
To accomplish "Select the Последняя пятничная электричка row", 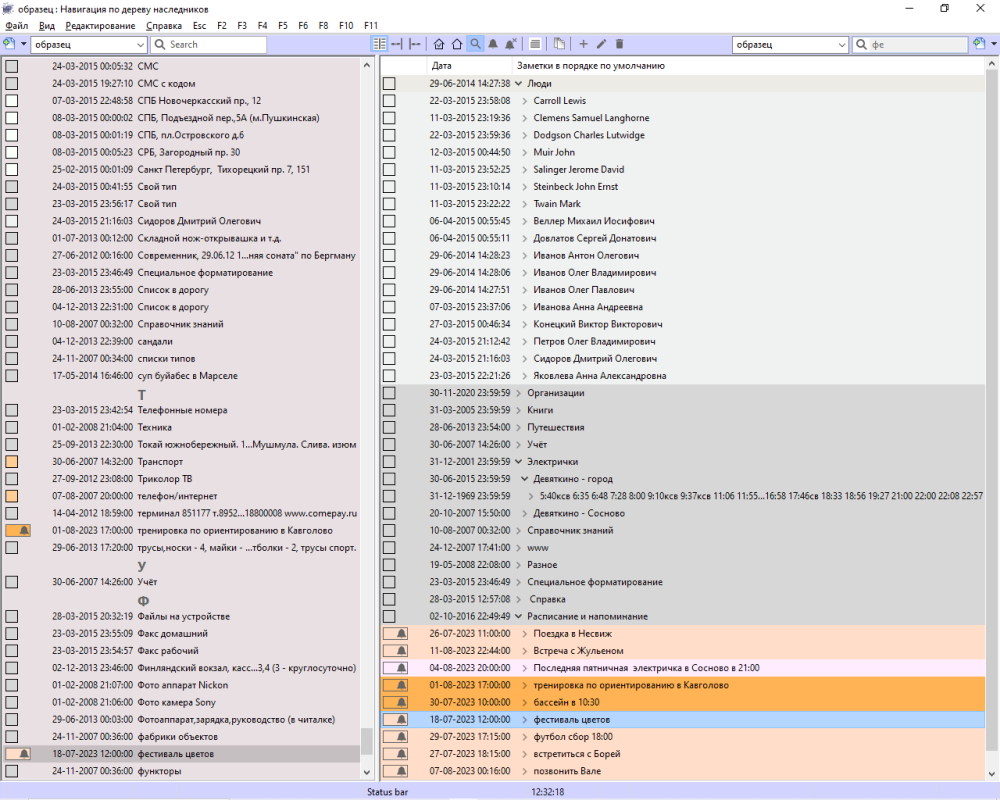I will 683,668.
